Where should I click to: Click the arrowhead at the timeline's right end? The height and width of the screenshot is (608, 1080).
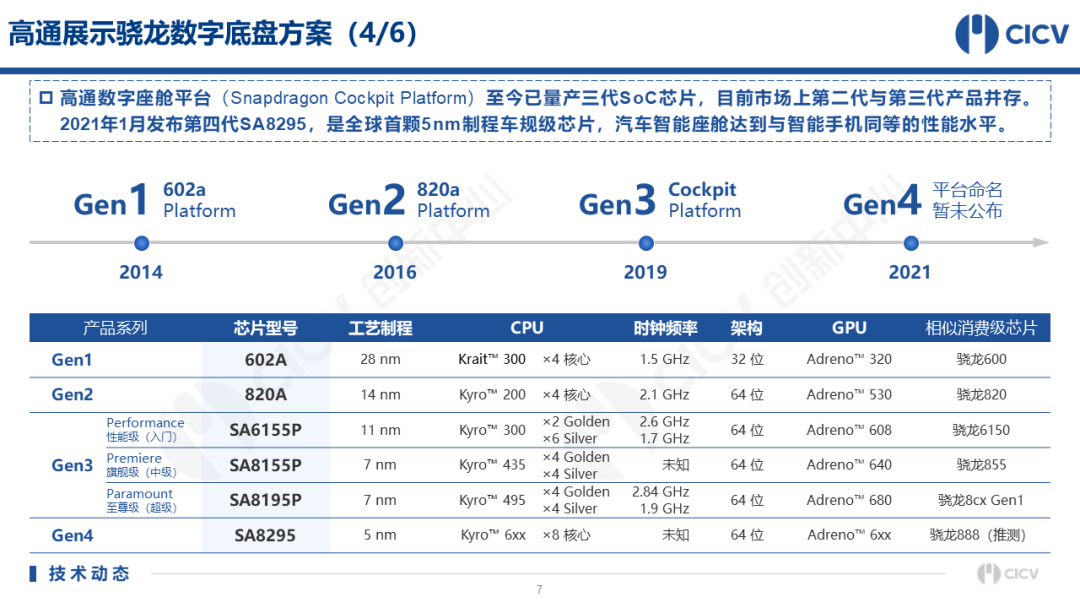tap(1041, 243)
